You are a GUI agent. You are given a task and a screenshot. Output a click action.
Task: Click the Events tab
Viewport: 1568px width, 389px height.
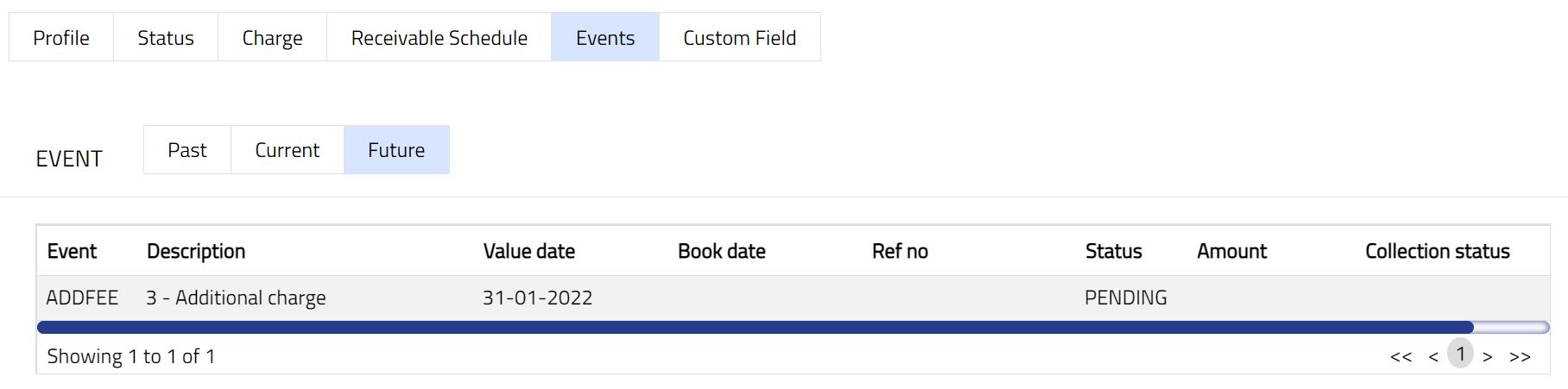pos(605,38)
